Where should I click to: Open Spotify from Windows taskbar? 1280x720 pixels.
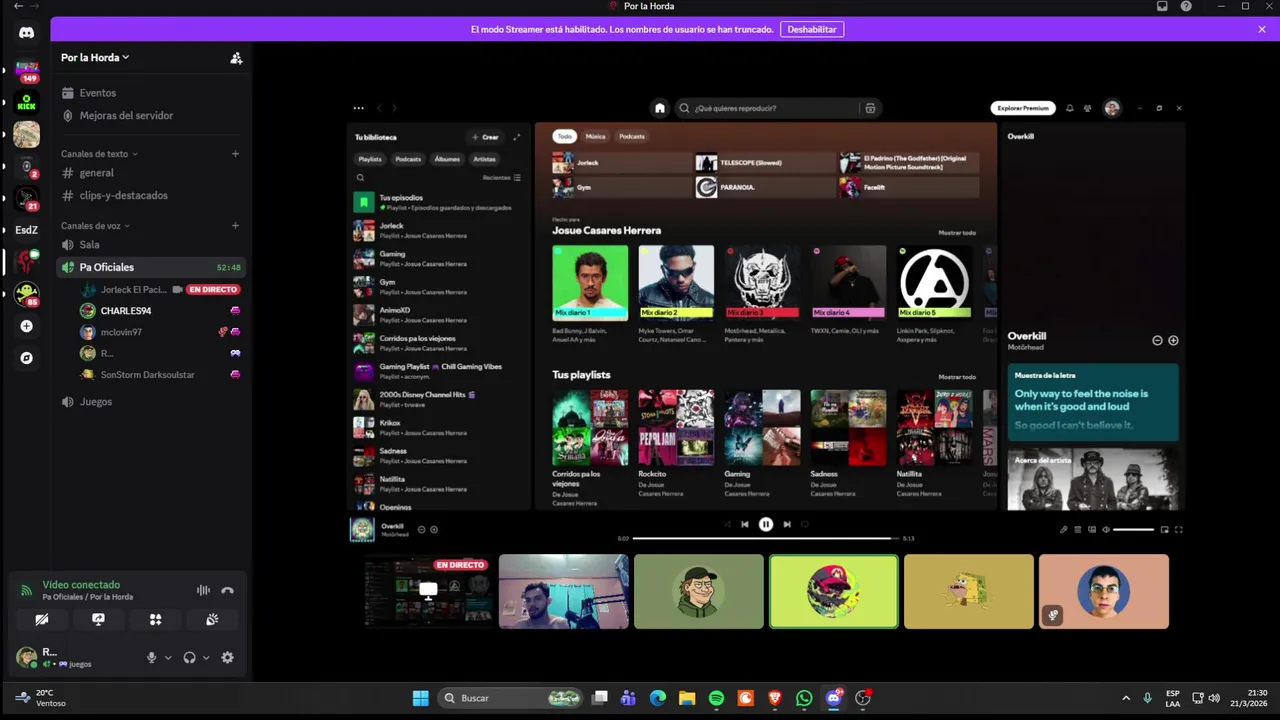716,698
